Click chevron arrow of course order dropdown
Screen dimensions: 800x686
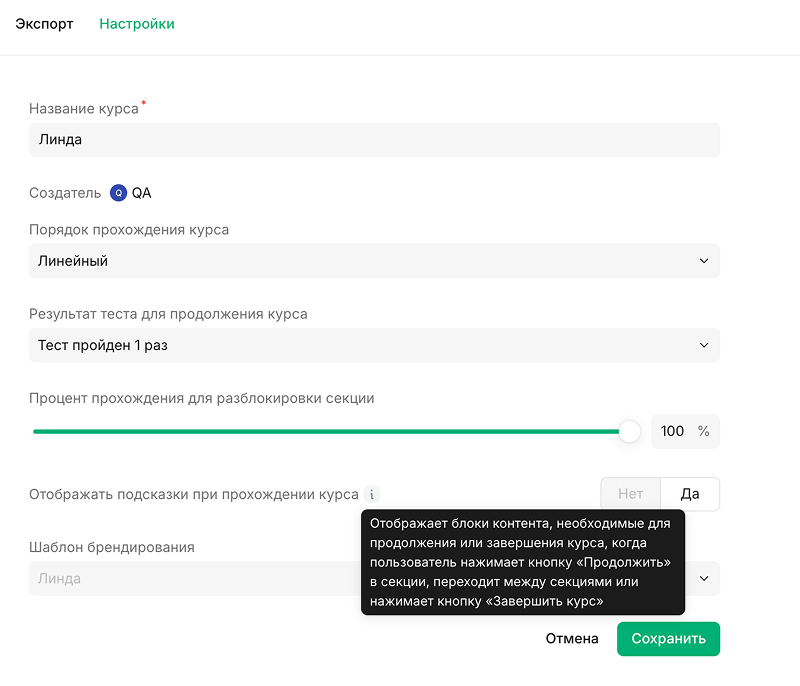click(x=704, y=261)
